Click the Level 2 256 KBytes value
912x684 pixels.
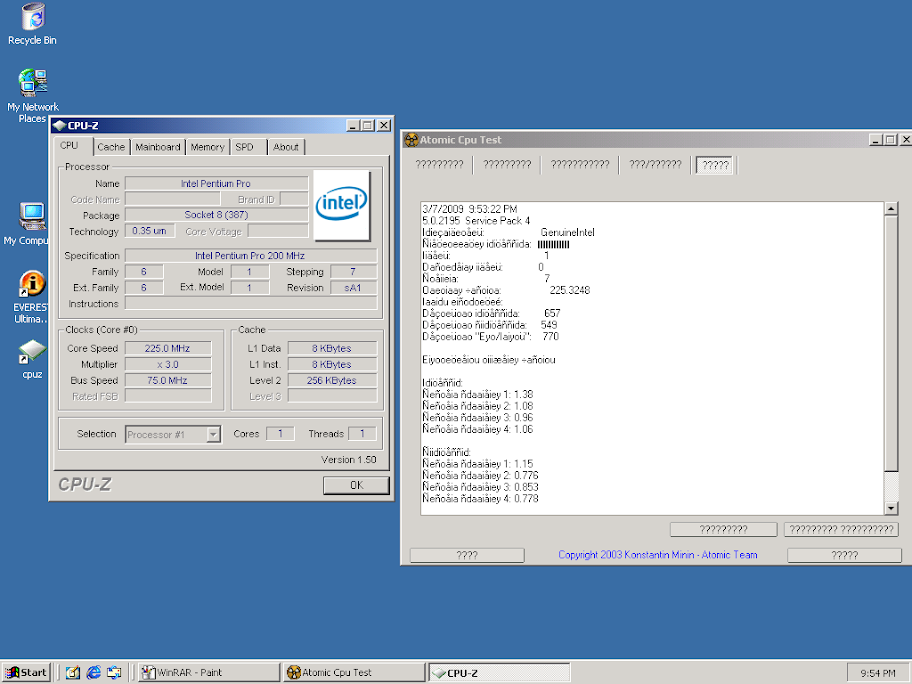[332, 380]
